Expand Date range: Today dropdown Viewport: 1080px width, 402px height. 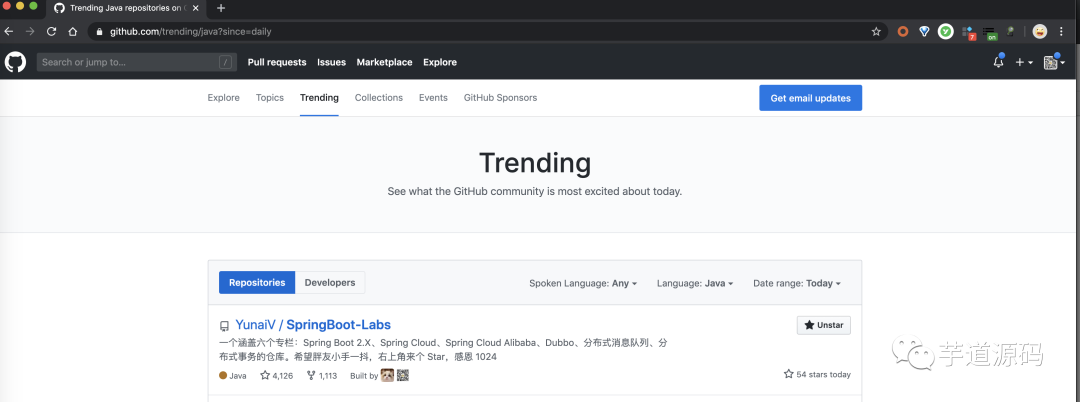[797, 283]
